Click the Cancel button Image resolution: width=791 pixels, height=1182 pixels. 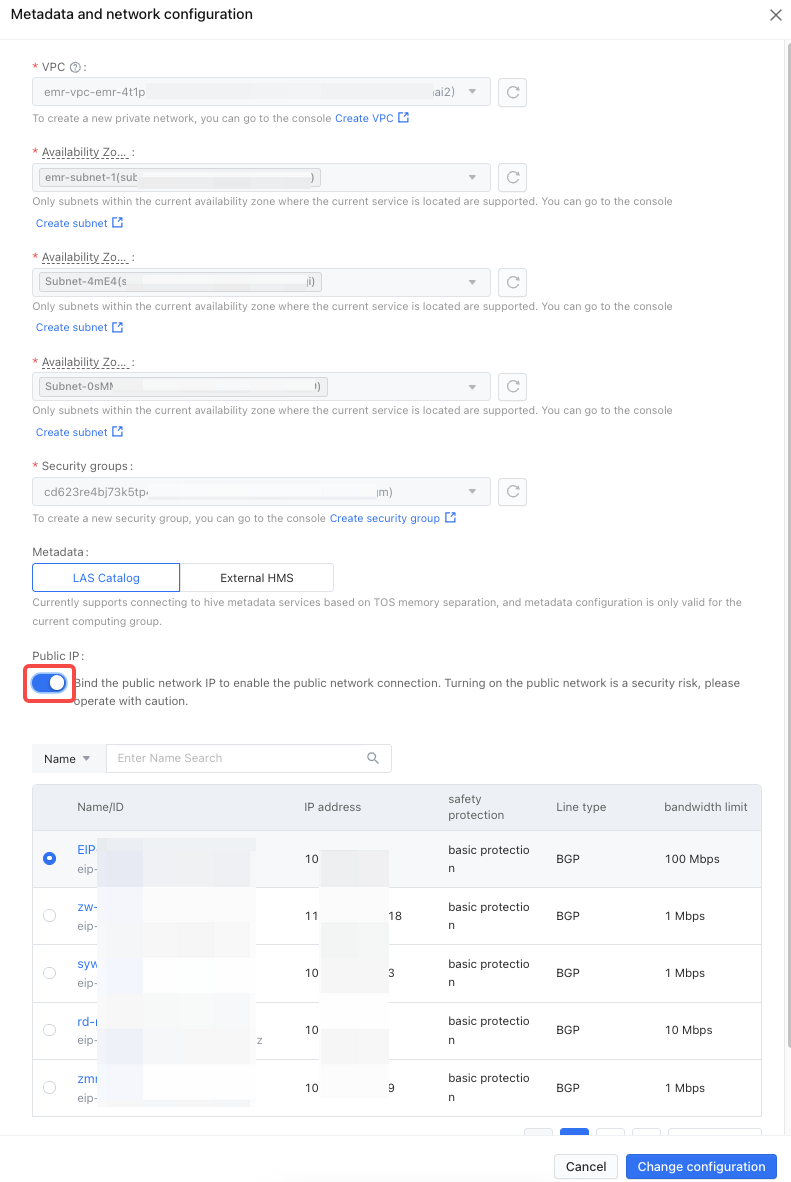coord(586,1166)
